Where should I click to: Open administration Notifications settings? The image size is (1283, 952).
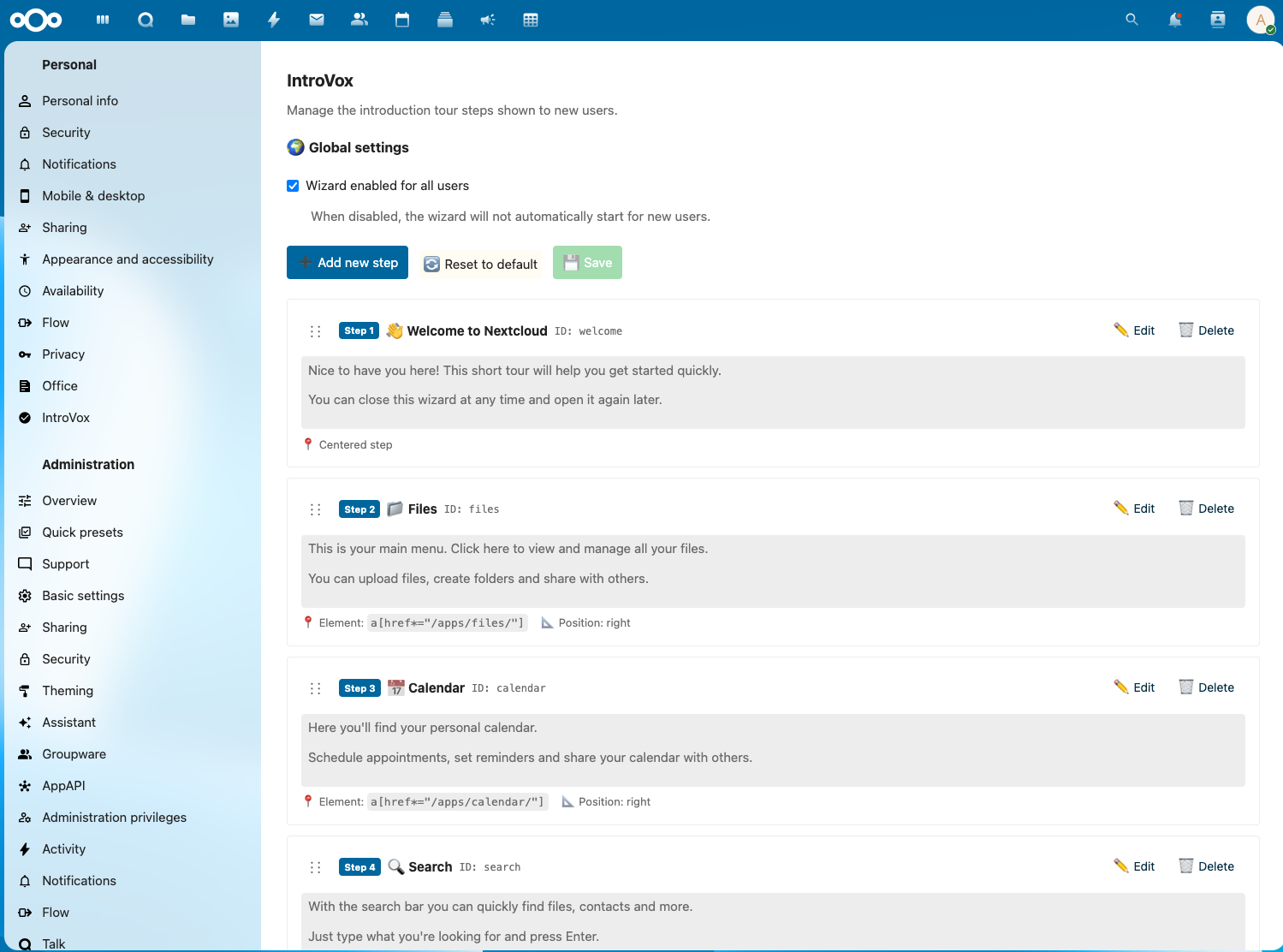click(x=133, y=881)
